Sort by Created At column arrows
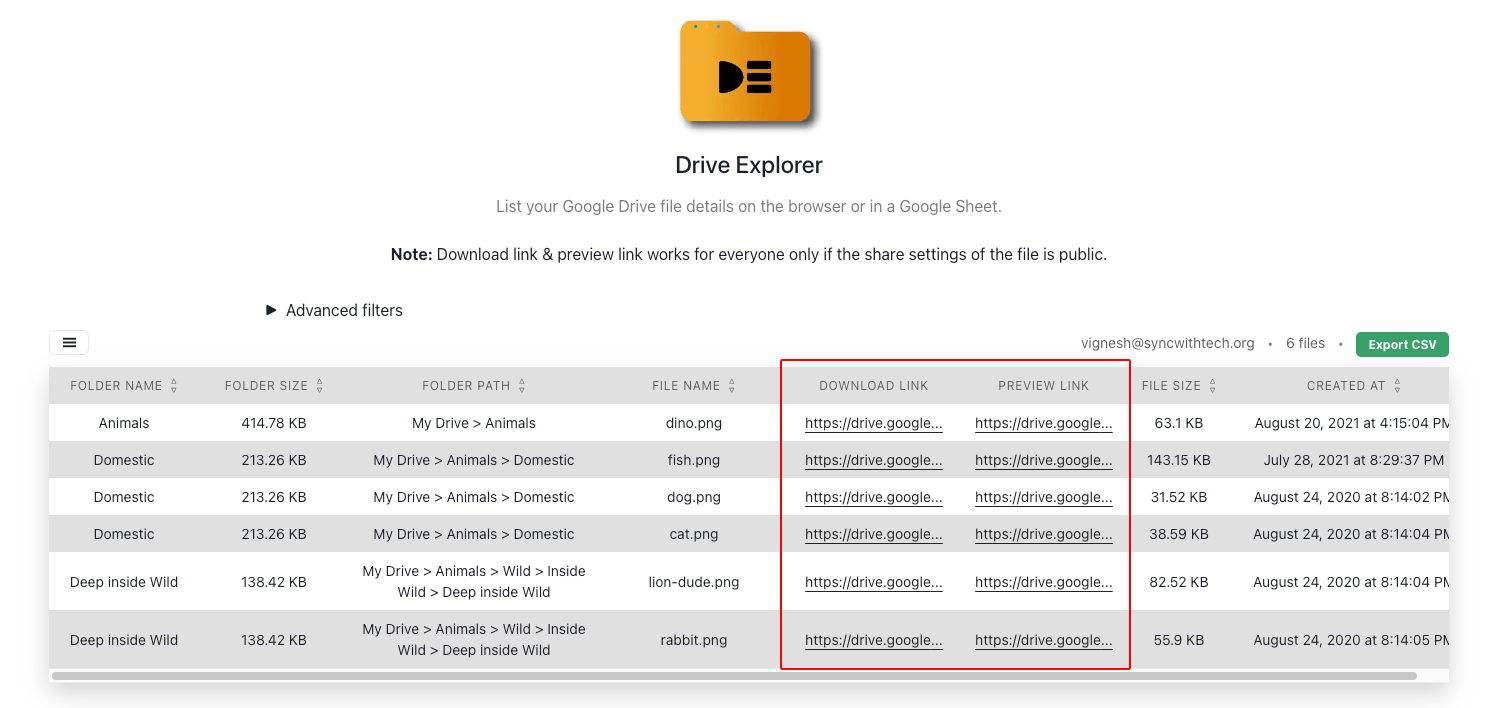This screenshot has height=708, width=1500. [1397, 386]
